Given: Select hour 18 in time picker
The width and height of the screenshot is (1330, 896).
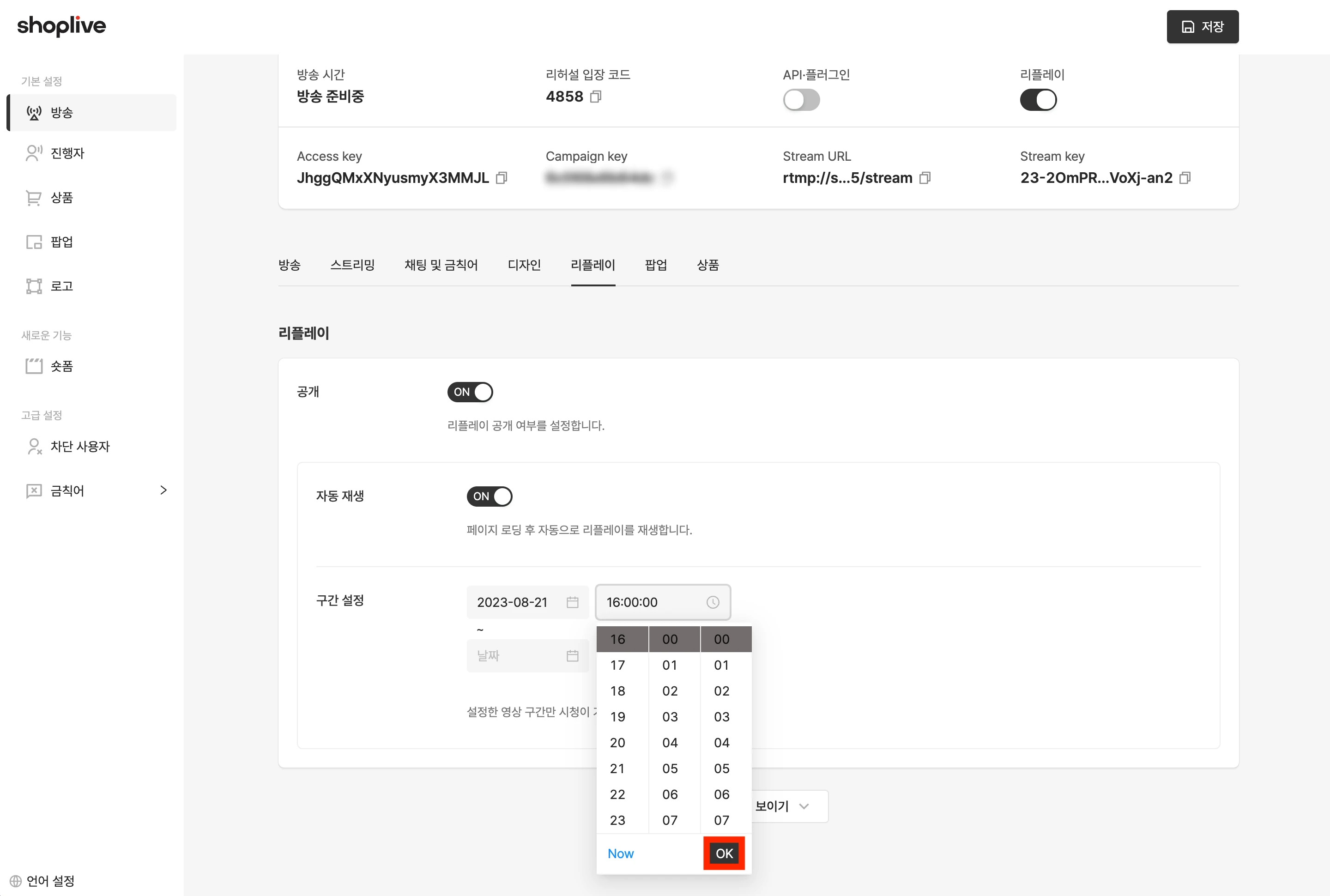Looking at the screenshot, I should click(617, 691).
